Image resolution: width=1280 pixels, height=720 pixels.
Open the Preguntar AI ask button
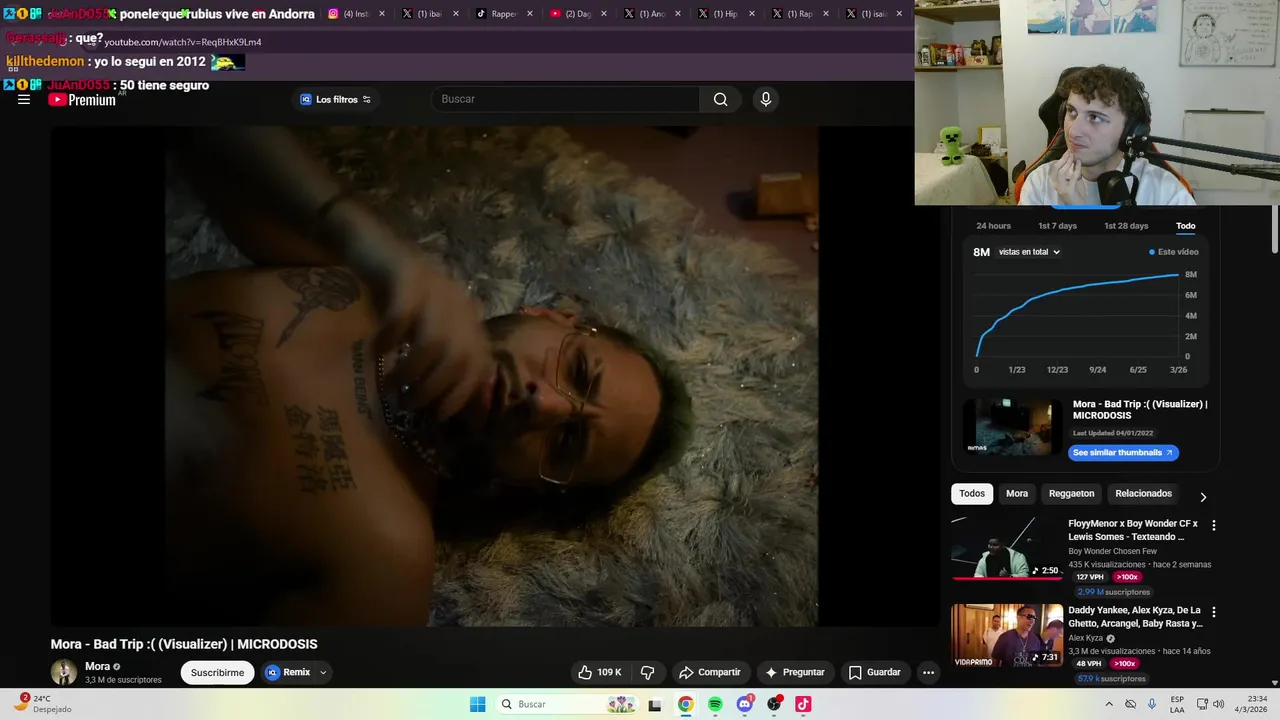tap(796, 672)
